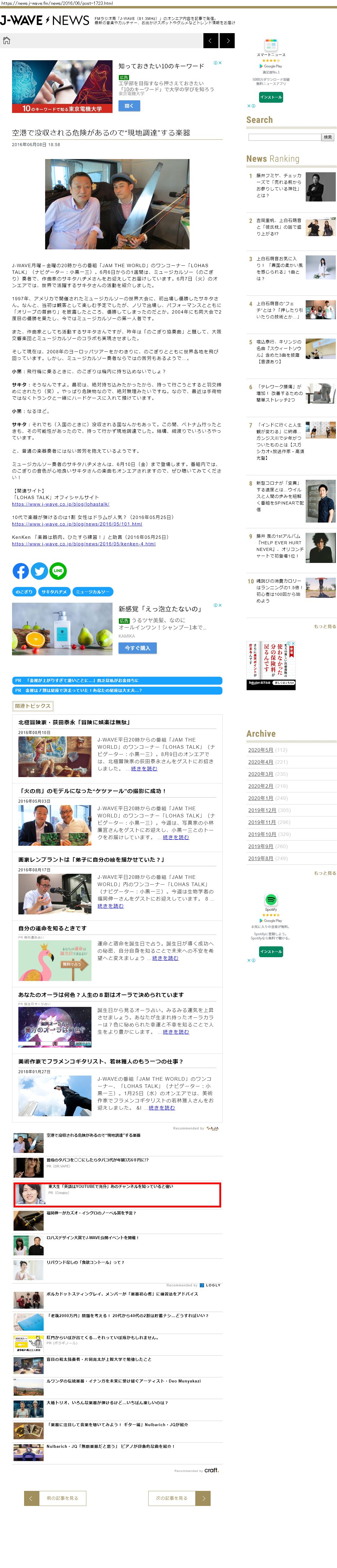Click 続きを読む for レンブラント article
Screen dimensions: 337x1568
click(x=110, y=906)
